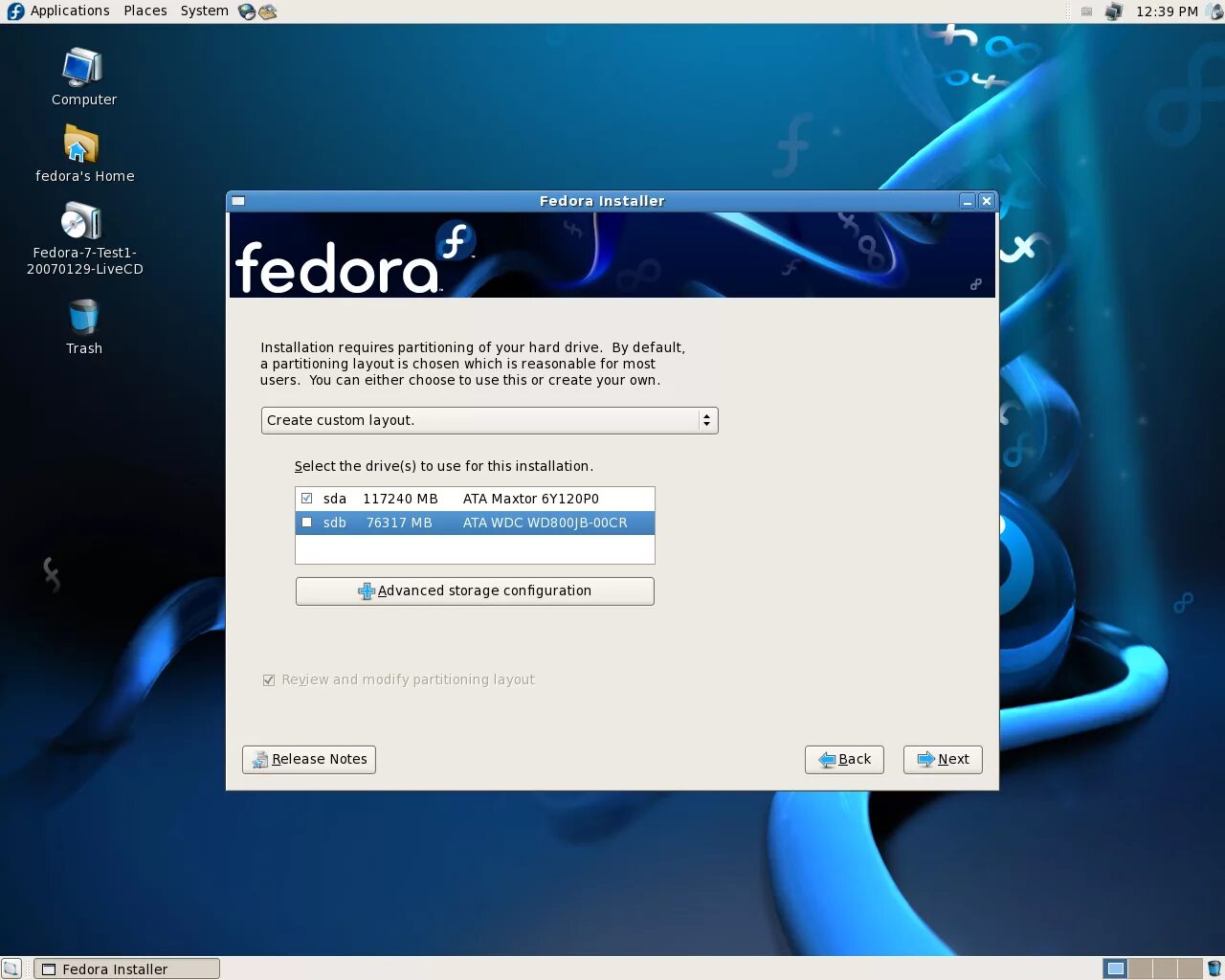Toggle Review and modify partitioning layout checkbox

(x=269, y=679)
